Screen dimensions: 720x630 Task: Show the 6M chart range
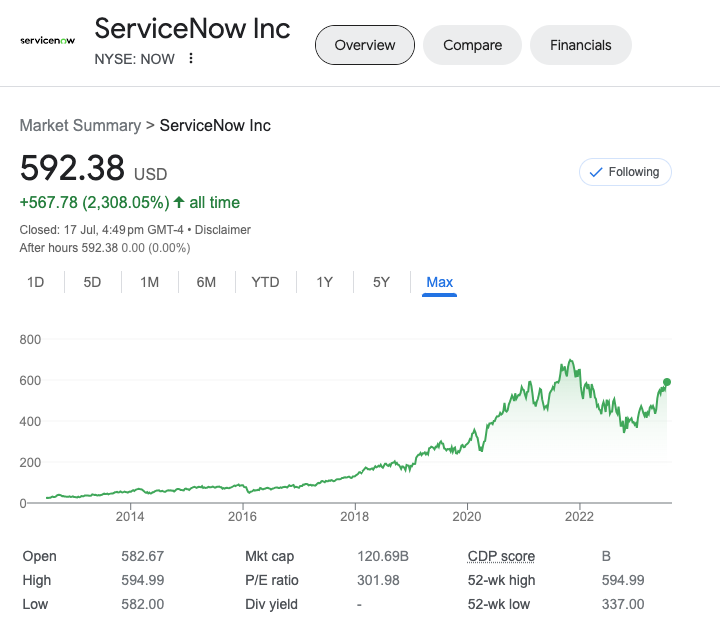pos(206,282)
